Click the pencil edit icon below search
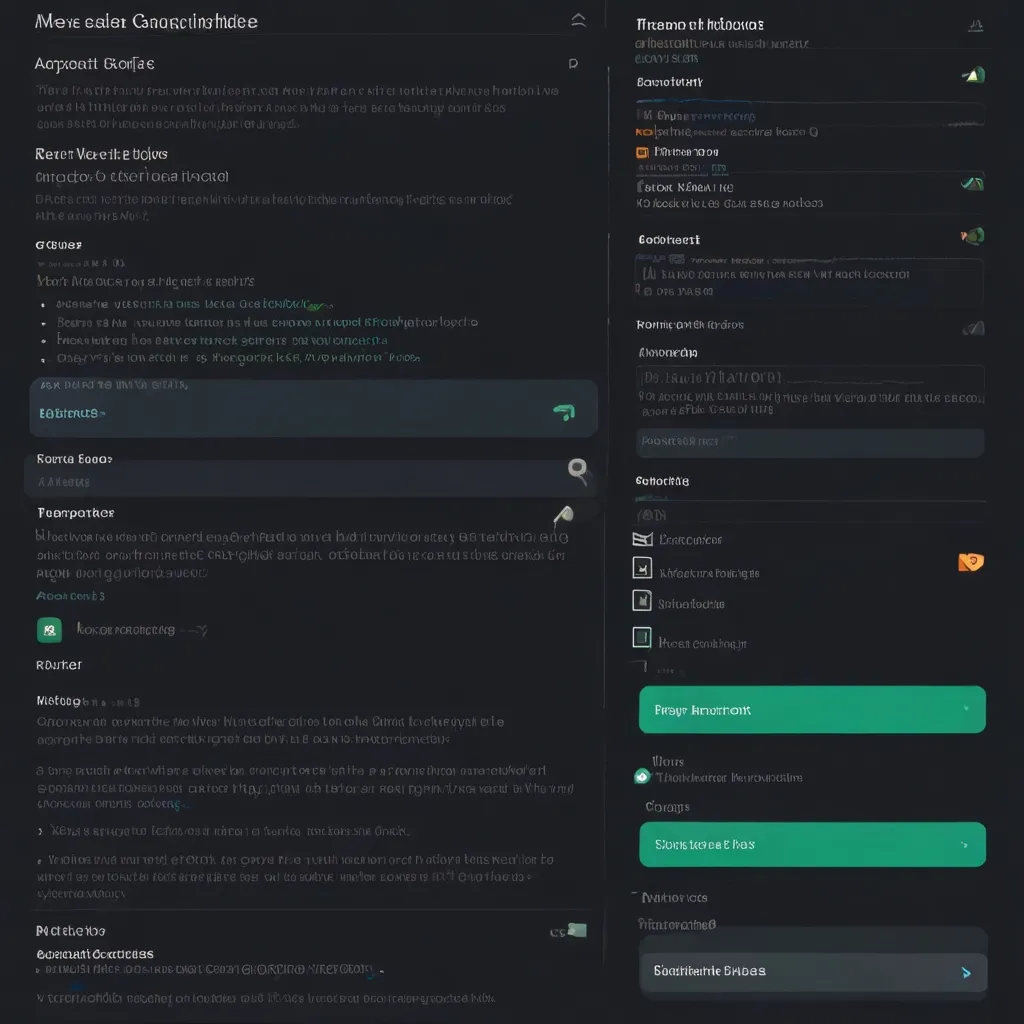 click(x=563, y=515)
